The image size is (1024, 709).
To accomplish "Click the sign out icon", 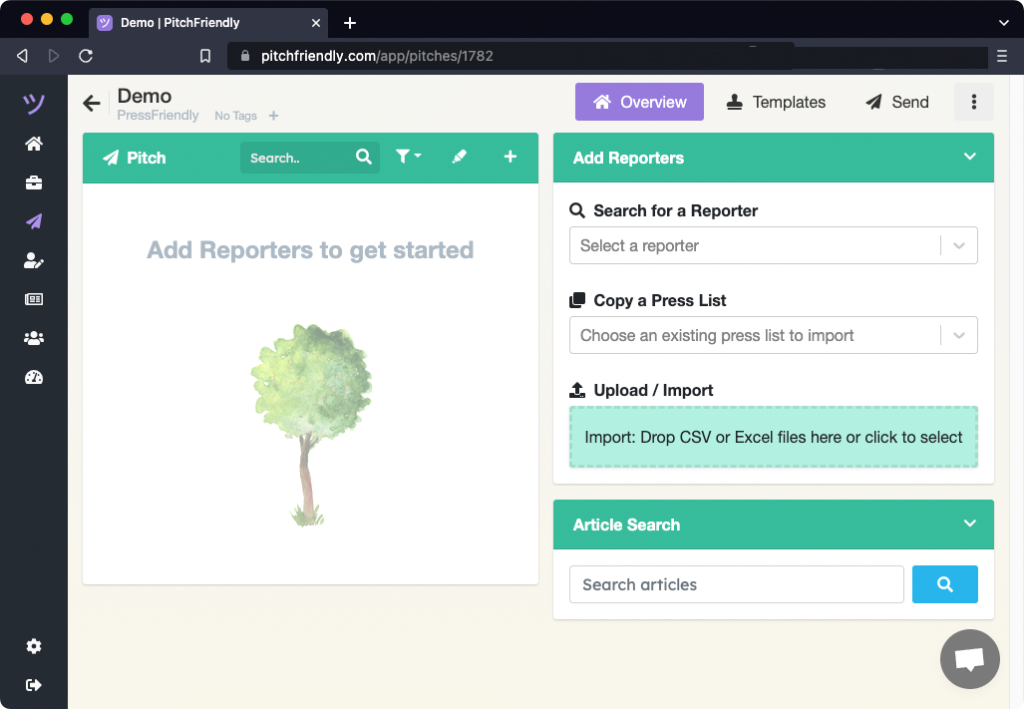I will pos(34,685).
